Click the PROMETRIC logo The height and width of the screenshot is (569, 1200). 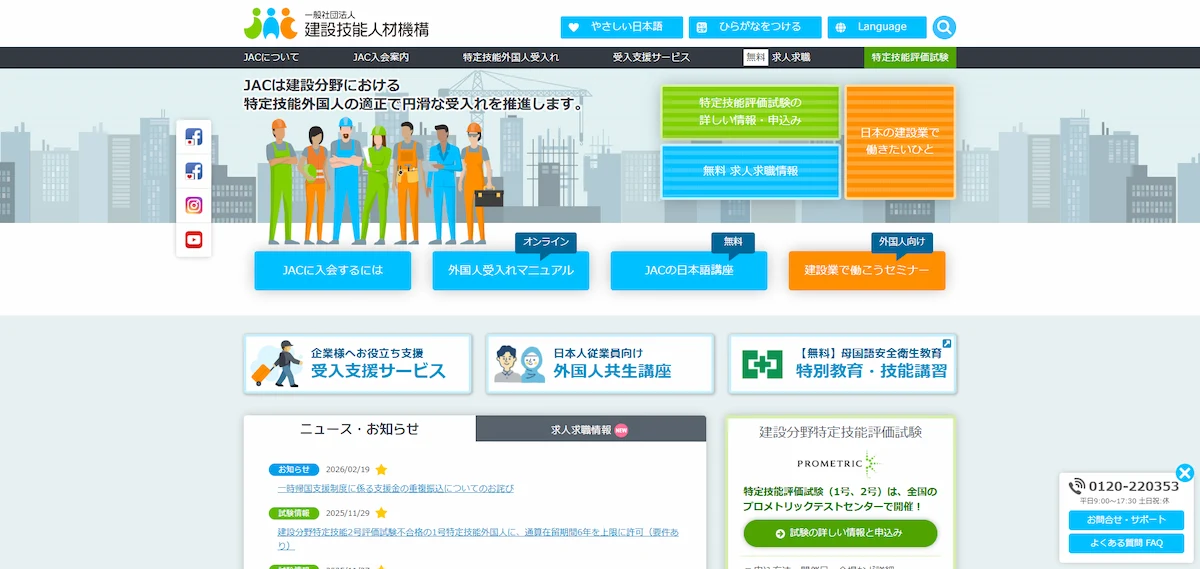pos(840,463)
